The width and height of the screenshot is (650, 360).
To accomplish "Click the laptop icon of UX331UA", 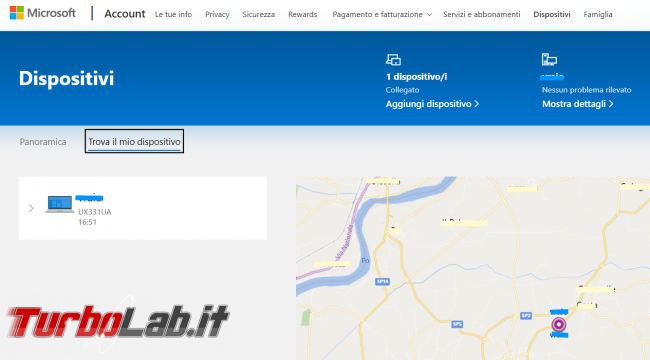I will 60,204.
